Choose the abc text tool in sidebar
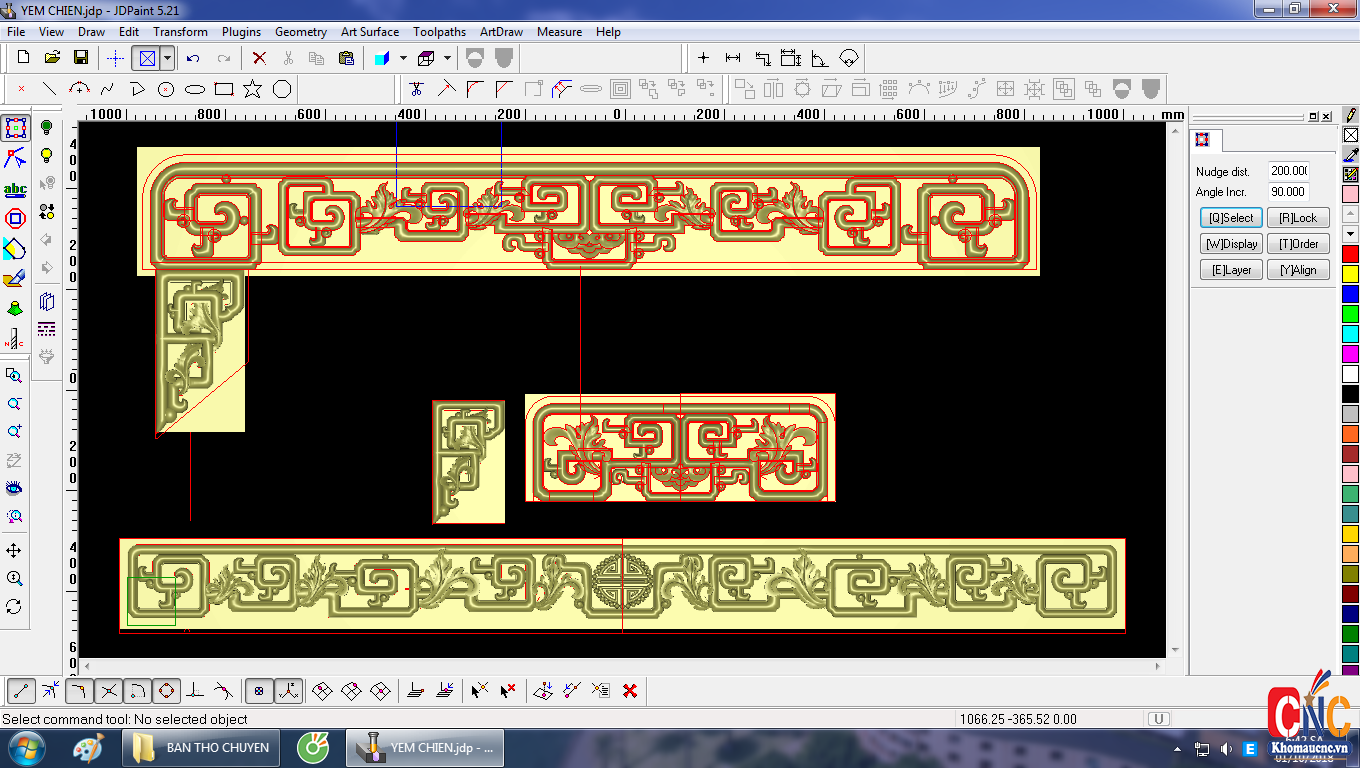The image size is (1360, 768). coord(15,189)
